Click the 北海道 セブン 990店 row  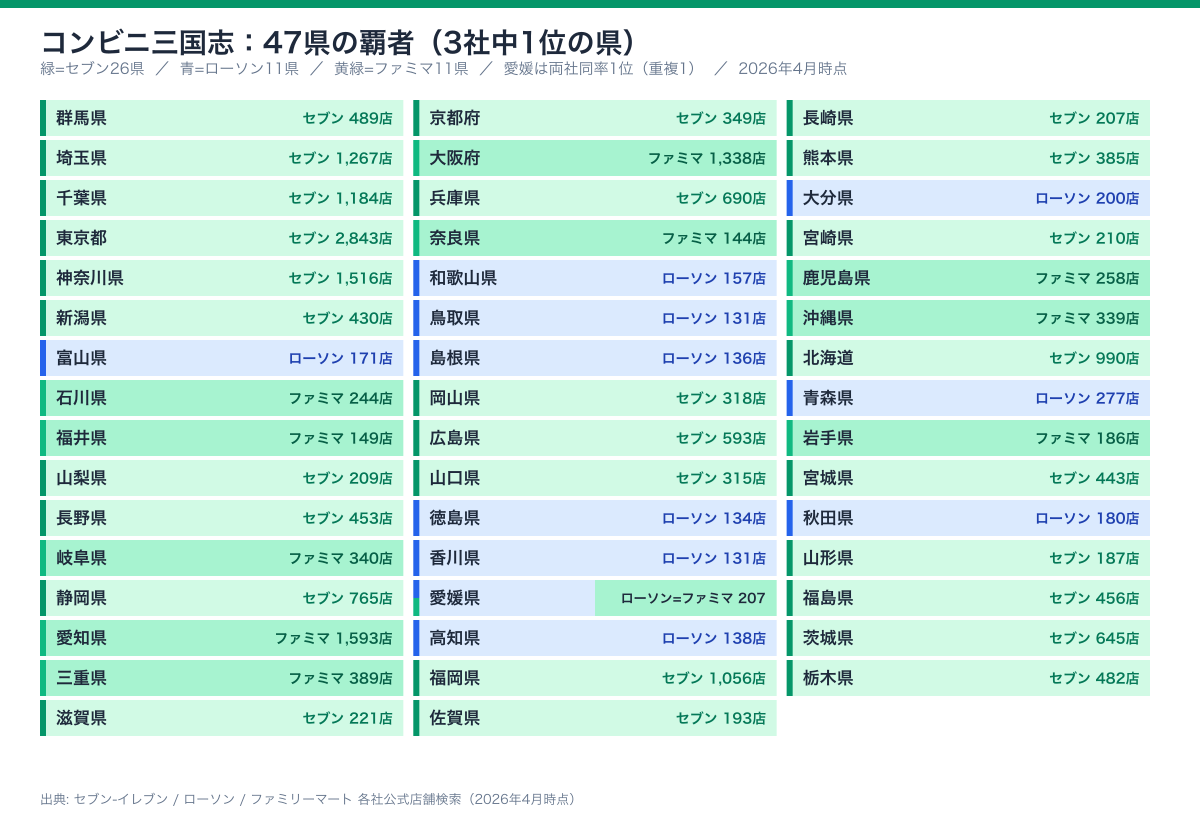(x=968, y=358)
